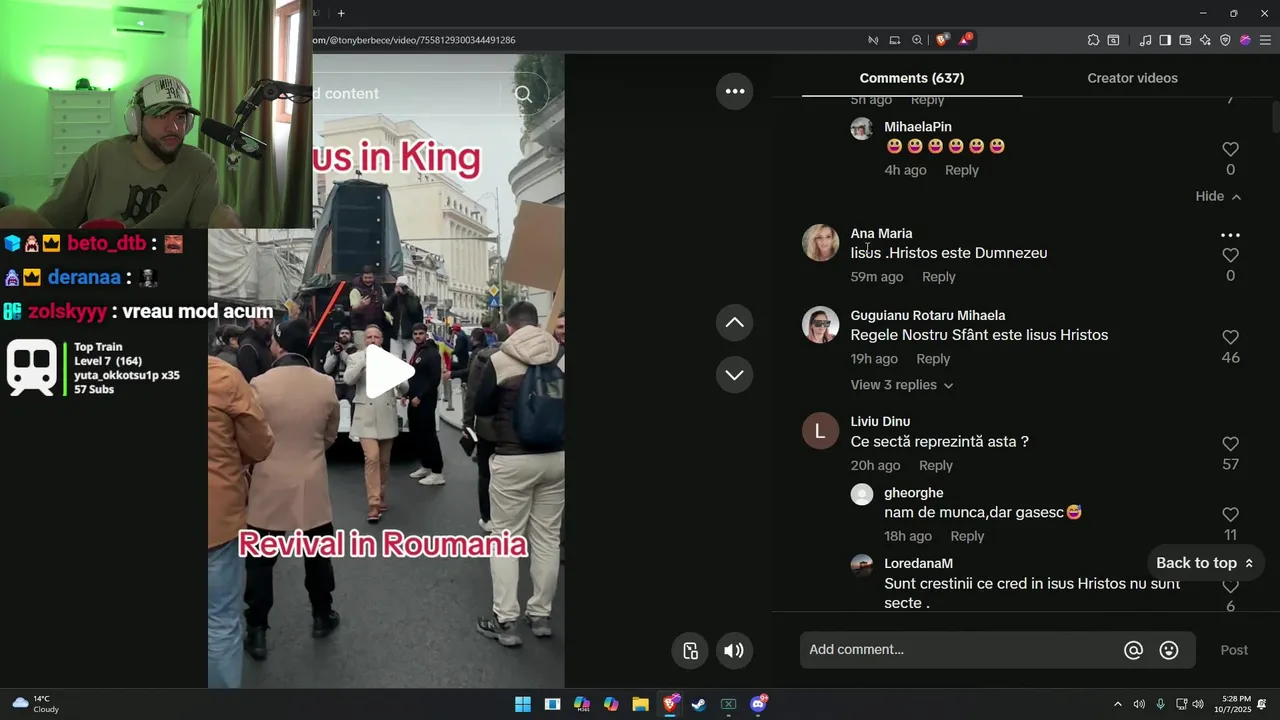Mute the video with the speaker button
Viewport: 1280px width, 720px height.
(734, 651)
